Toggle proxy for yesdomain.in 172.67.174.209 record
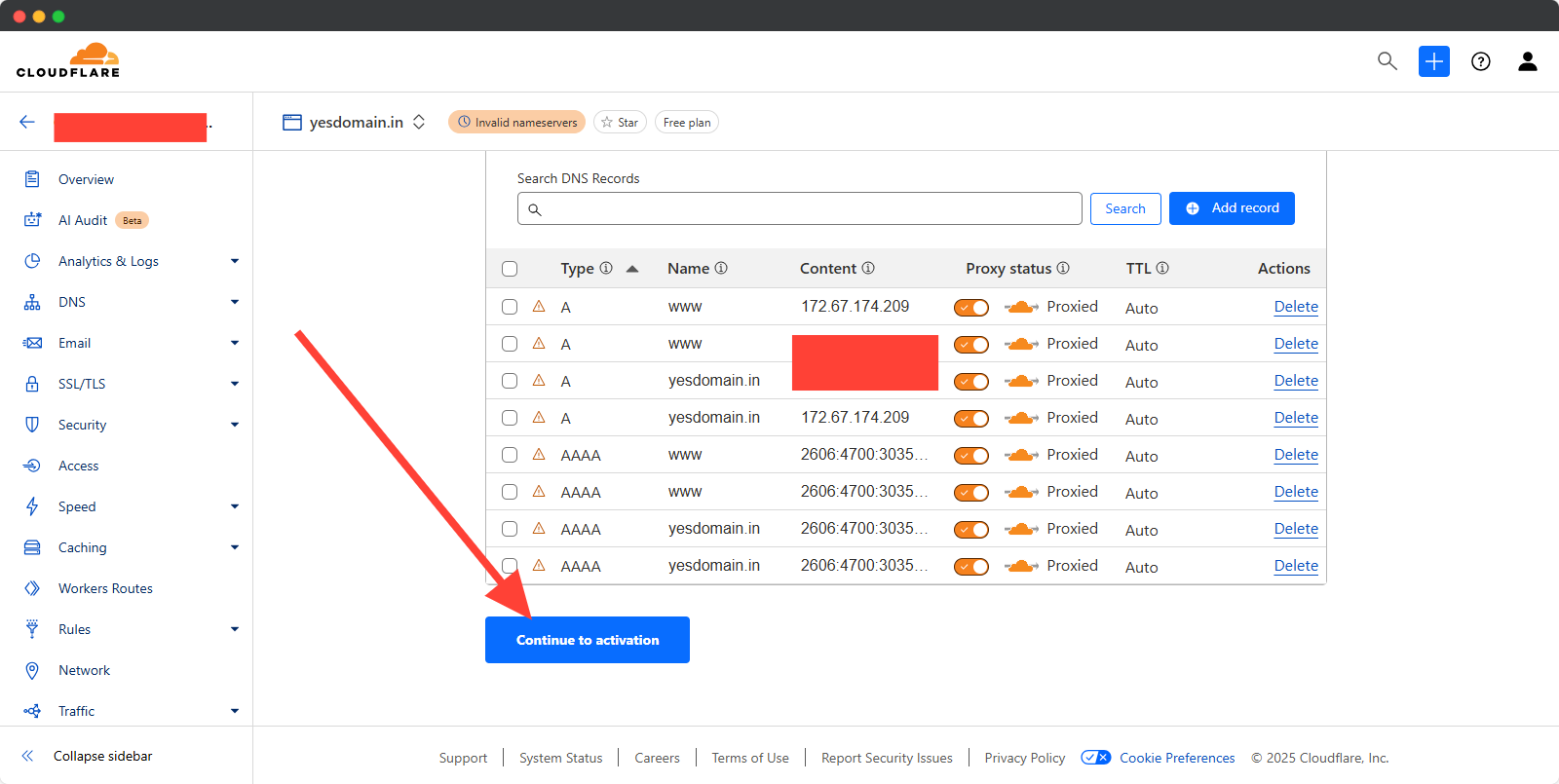The width and height of the screenshot is (1559, 784). coord(971,419)
